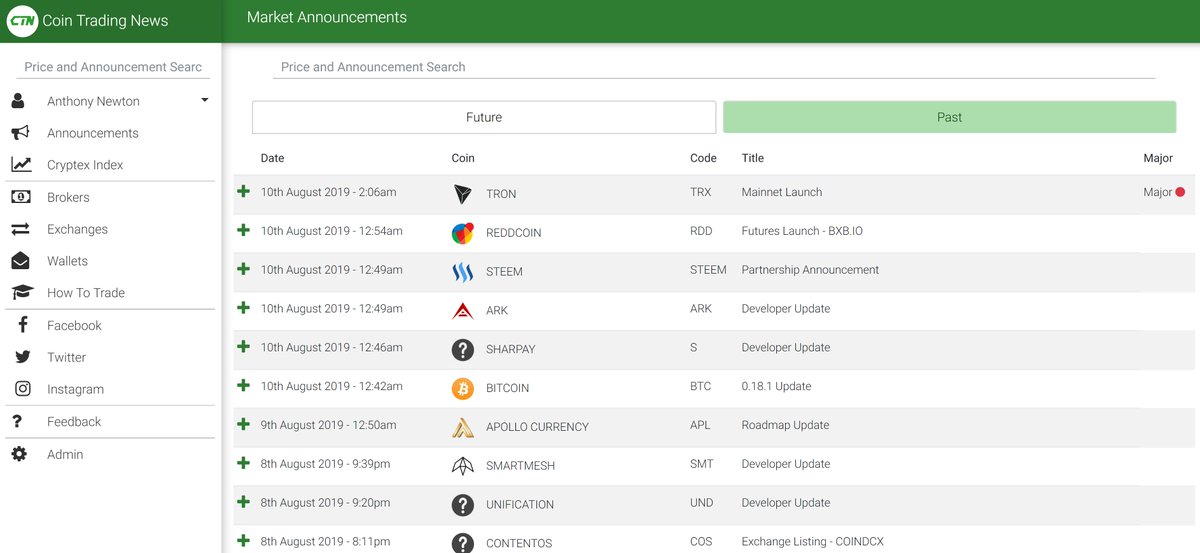This screenshot has width=1200, height=553.
Task: Click the Brokers money icon
Action: point(20,197)
